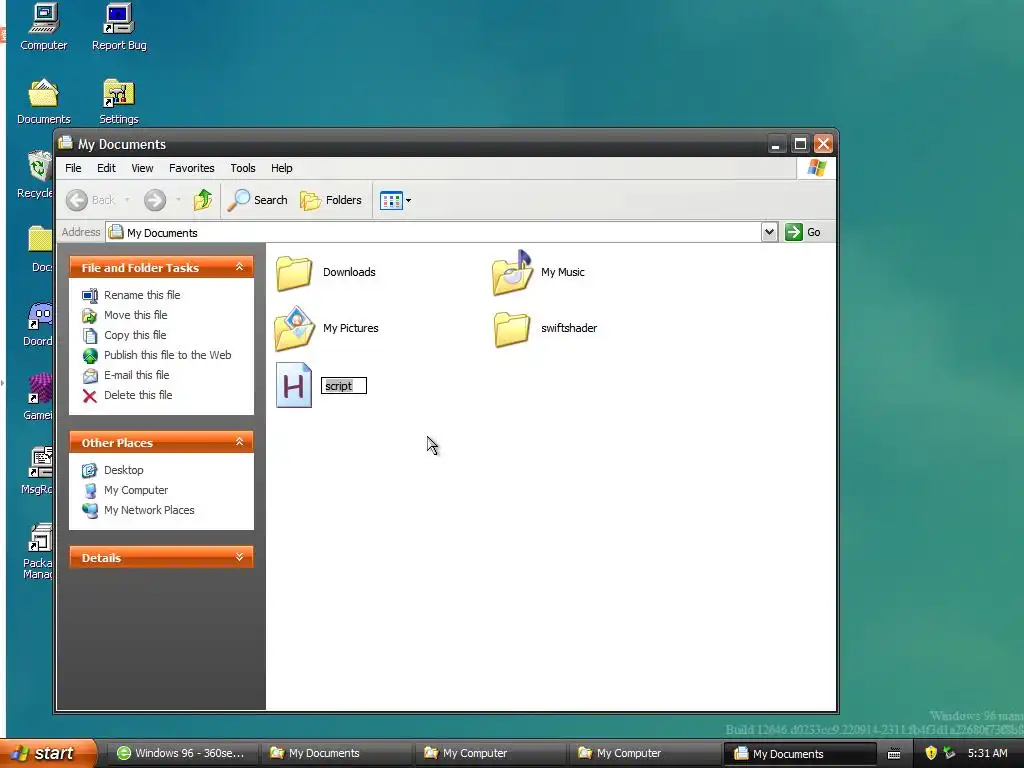Select the Downloads folder icon

pyautogui.click(x=294, y=272)
